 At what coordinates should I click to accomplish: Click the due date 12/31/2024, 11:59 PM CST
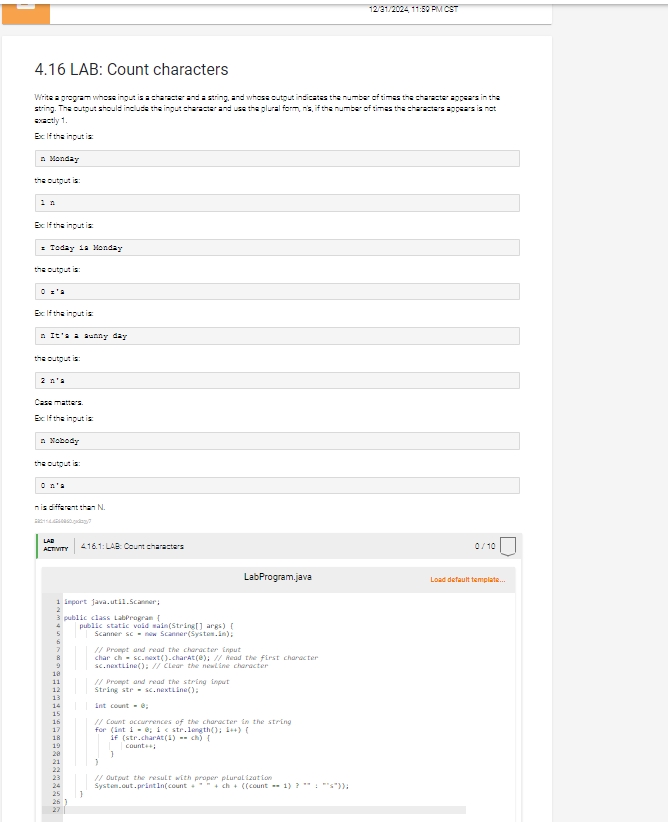[413, 9]
